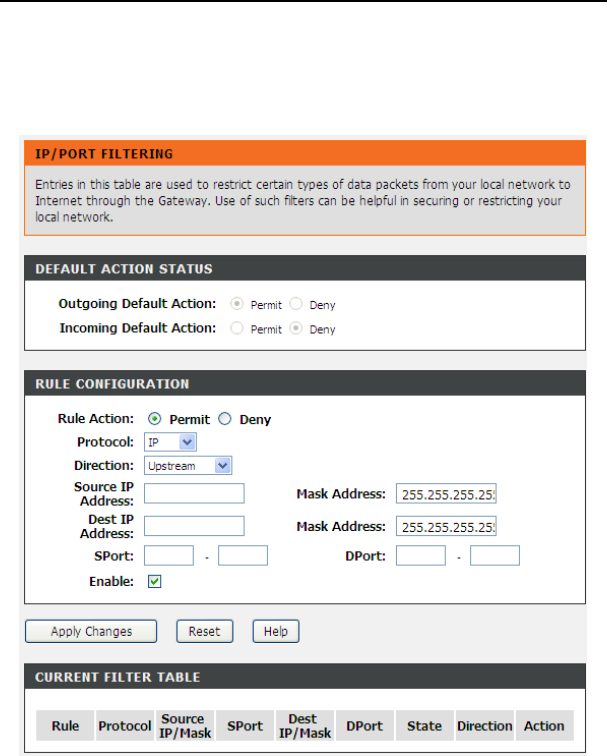Click the Dest IP/Mask column header

click(305, 725)
